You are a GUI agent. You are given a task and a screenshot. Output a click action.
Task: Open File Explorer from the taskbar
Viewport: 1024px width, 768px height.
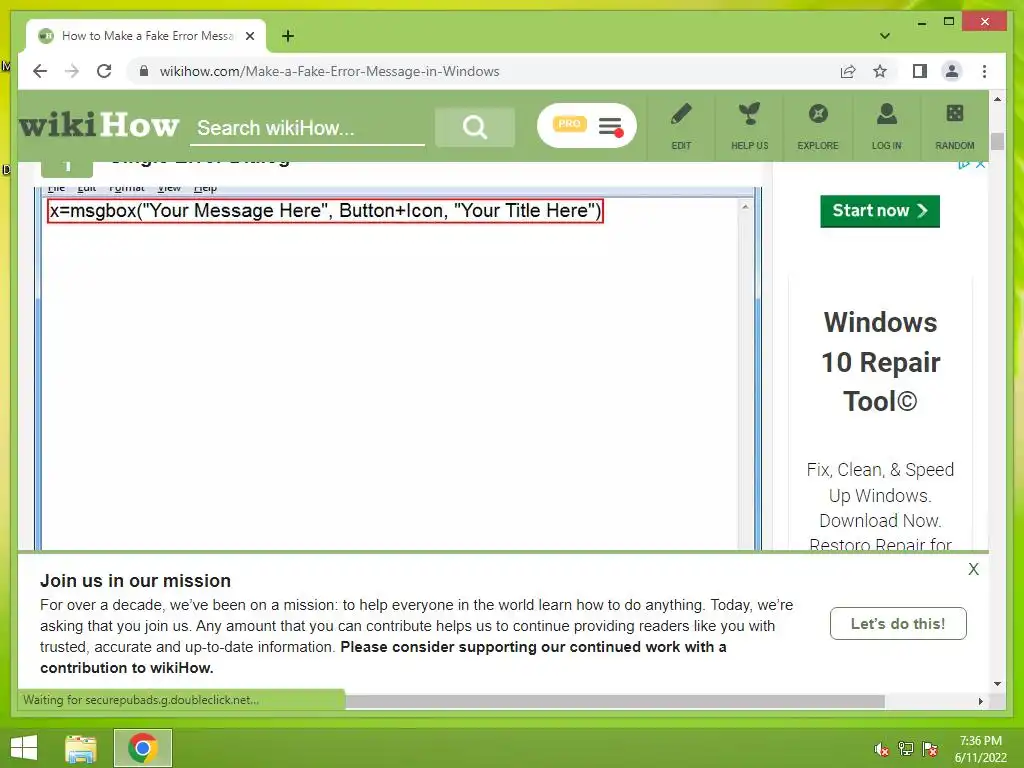click(81, 748)
